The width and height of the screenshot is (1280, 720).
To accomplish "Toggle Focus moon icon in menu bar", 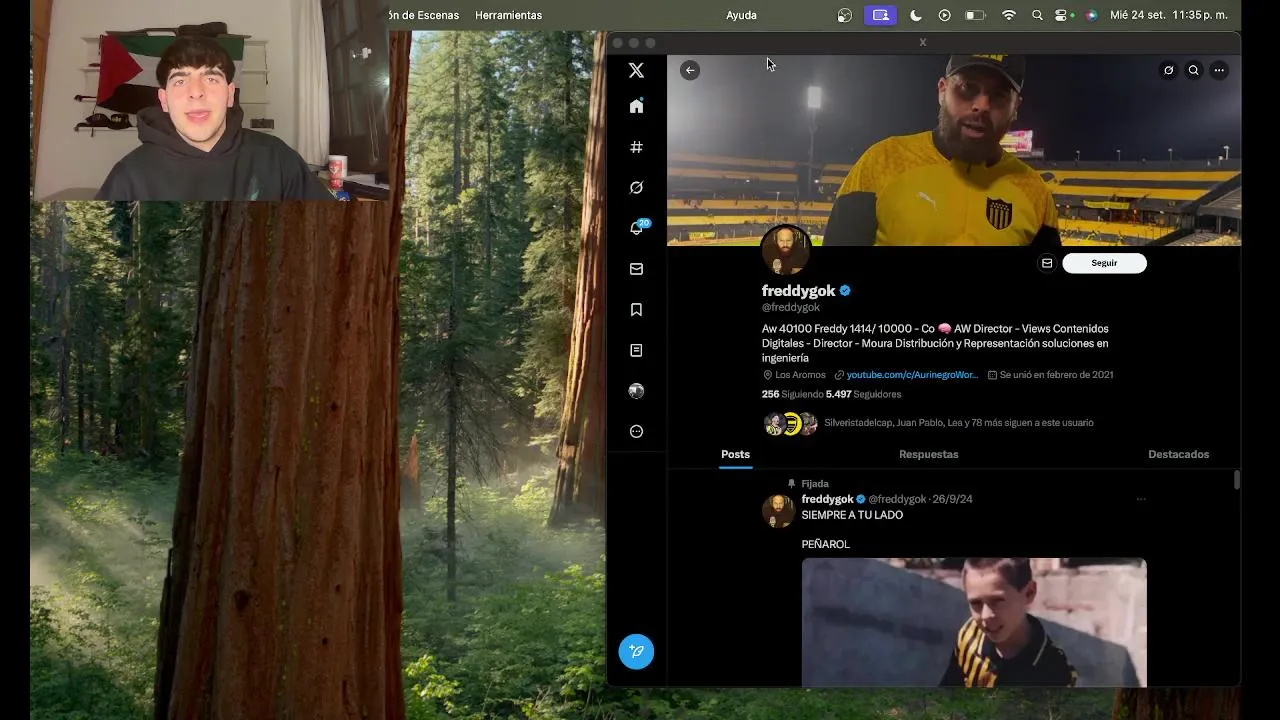I will coord(916,15).
